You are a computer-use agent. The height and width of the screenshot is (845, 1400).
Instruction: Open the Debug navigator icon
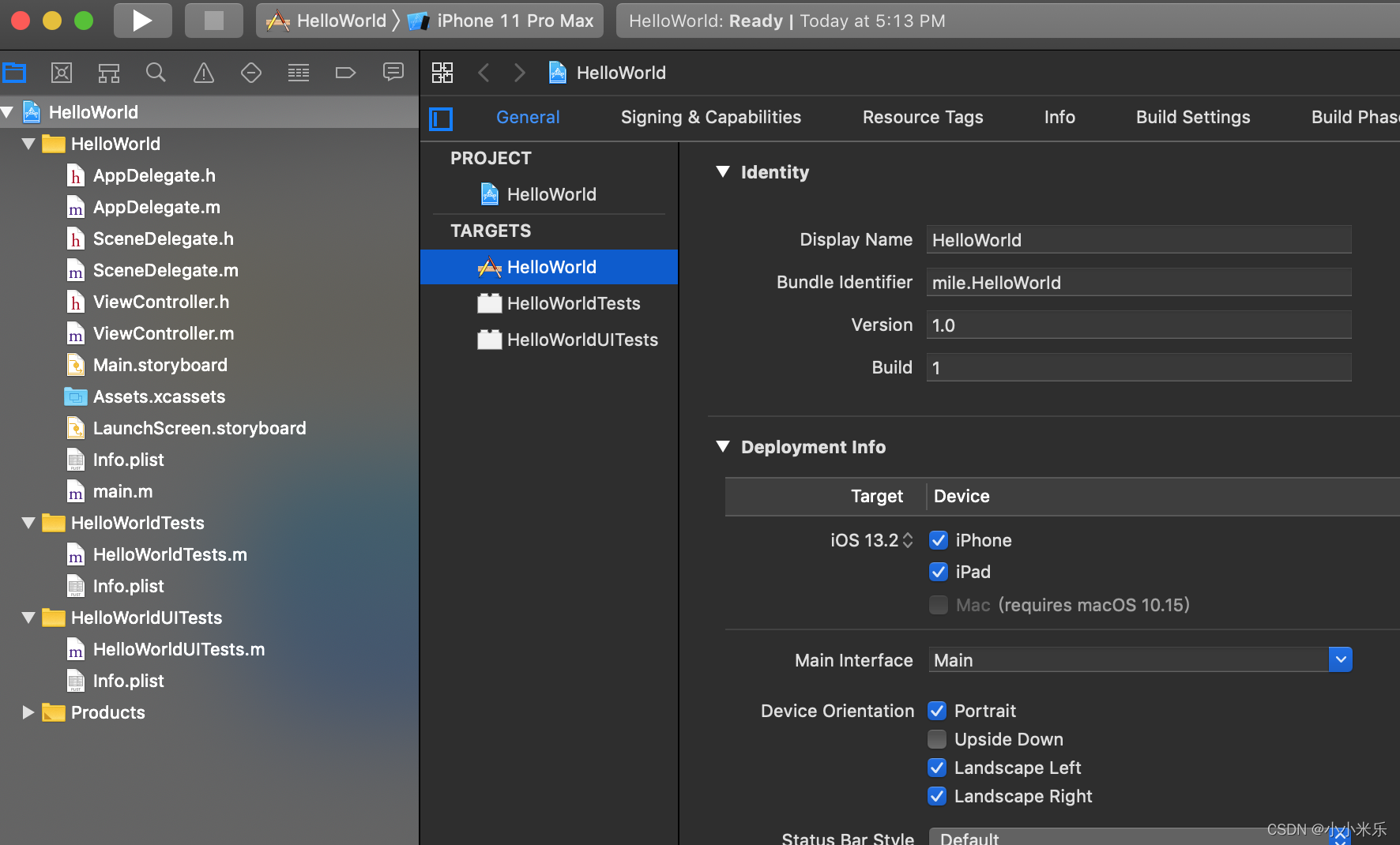click(x=299, y=73)
